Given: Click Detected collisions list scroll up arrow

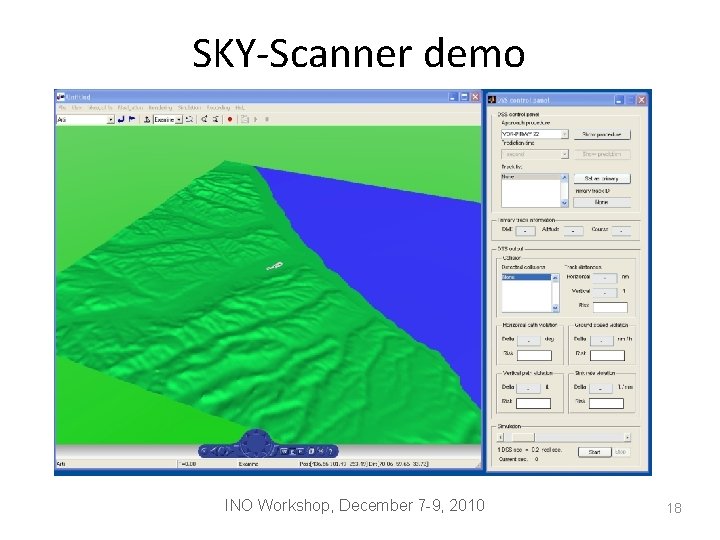Looking at the screenshot, I should [555, 278].
